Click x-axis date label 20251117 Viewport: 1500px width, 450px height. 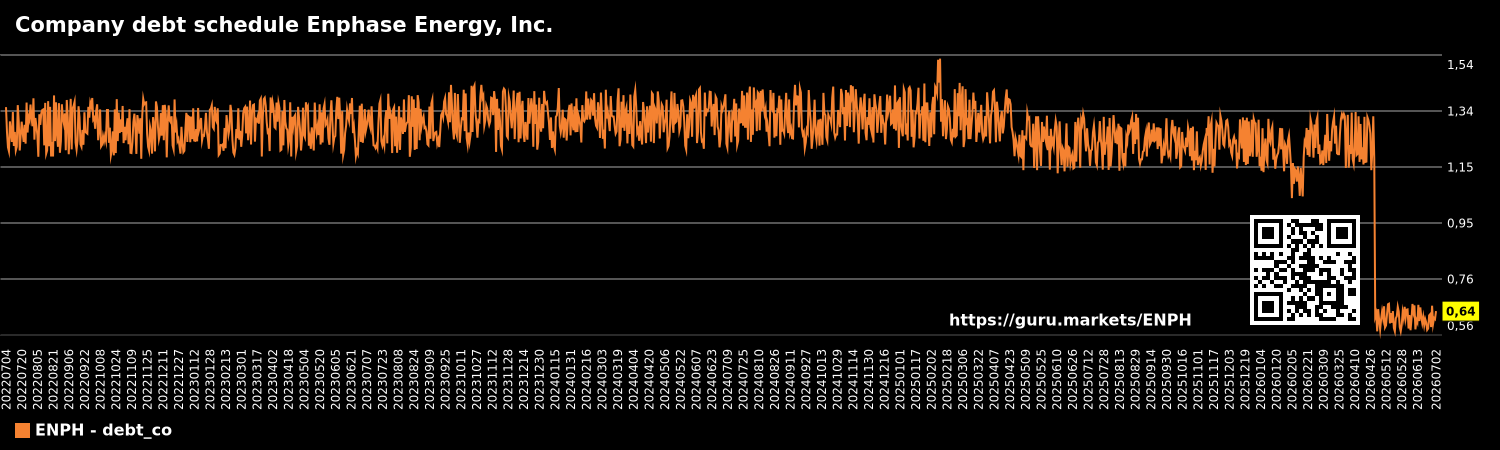point(1215,379)
